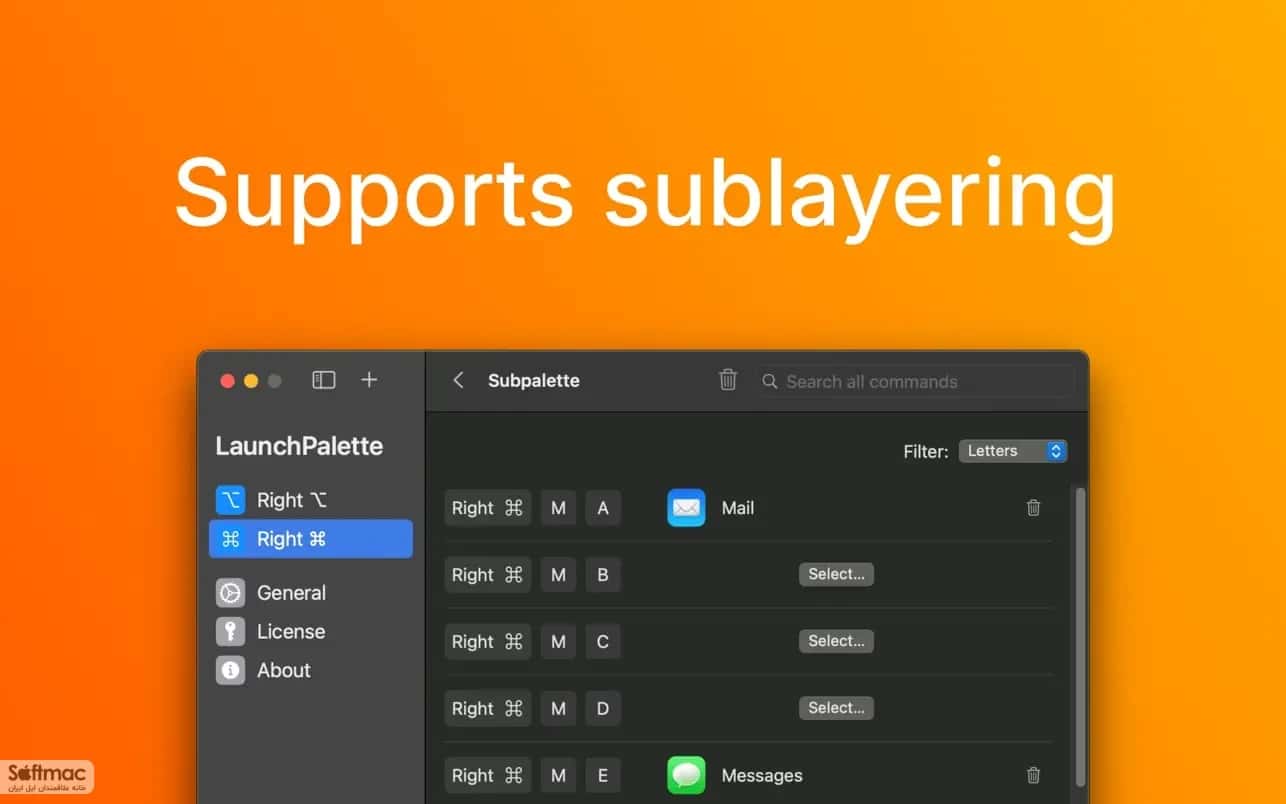Screen dimensions: 1286x804
Task: Select the Right ⌥ palette in sidebar
Action: [x=311, y=500]
